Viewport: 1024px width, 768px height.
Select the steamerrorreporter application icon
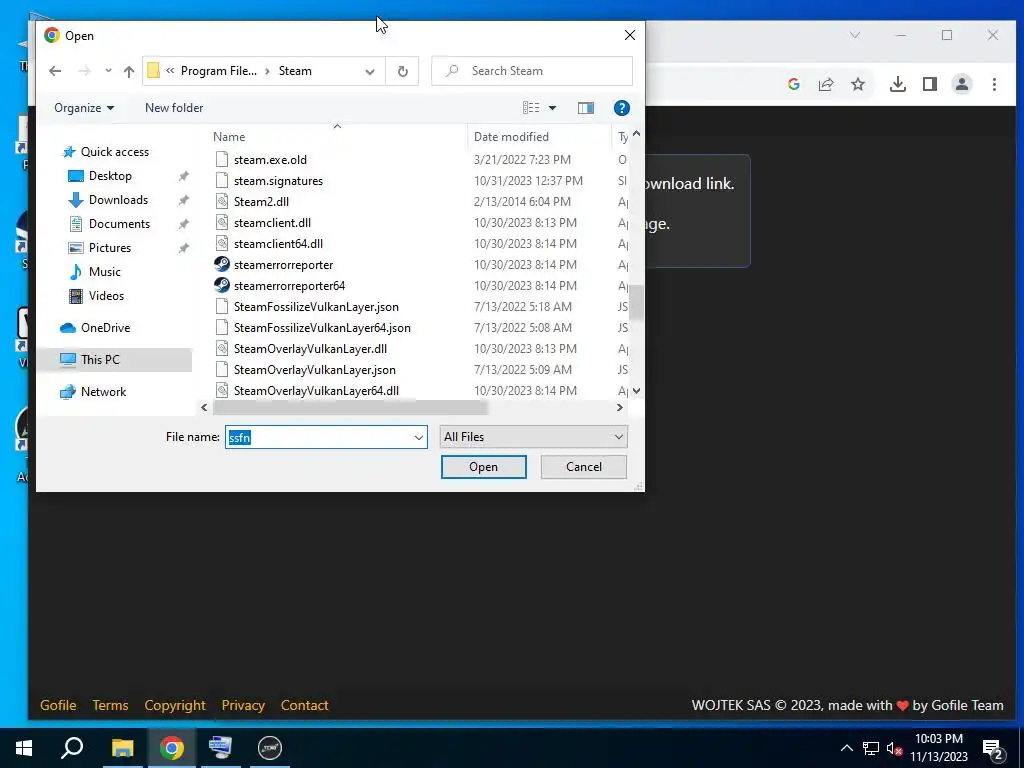pyautogui.click(x=222, y=264)
